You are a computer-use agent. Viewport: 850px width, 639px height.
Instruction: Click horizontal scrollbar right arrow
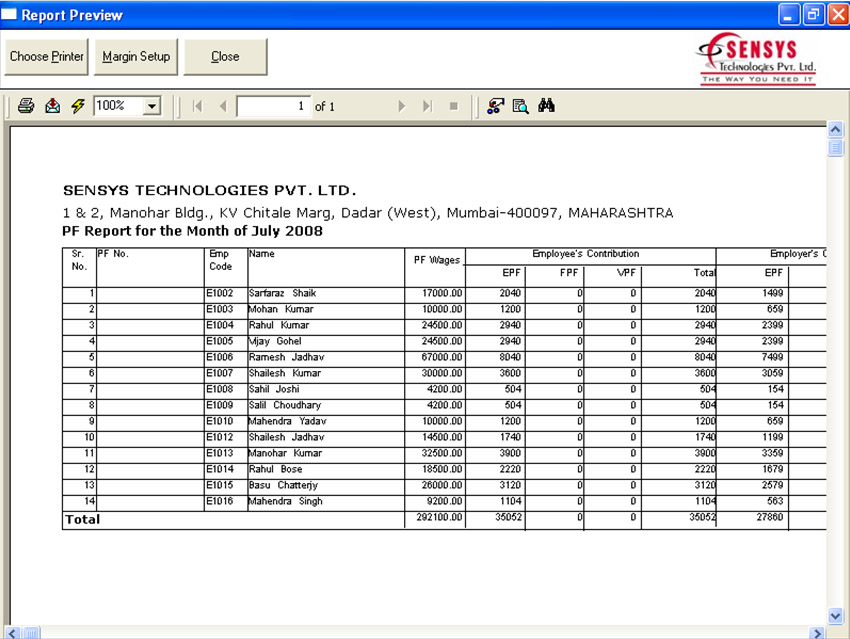click(x=817, y=632)
